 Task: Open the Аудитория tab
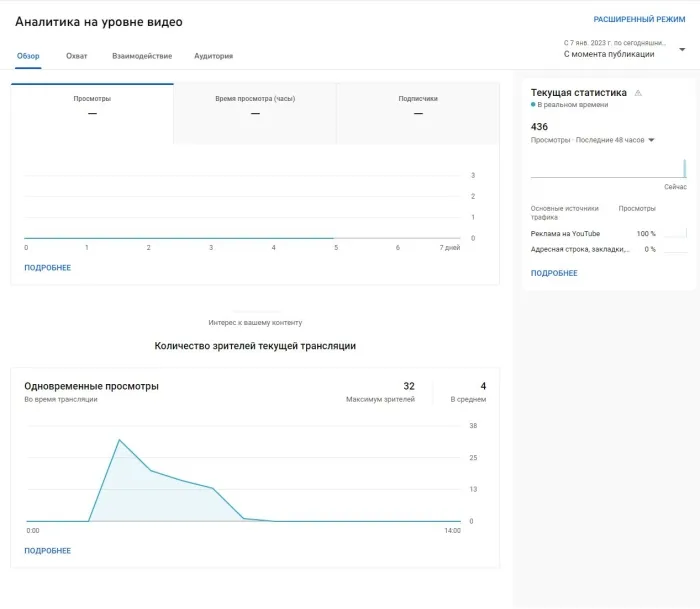point(213,56)
